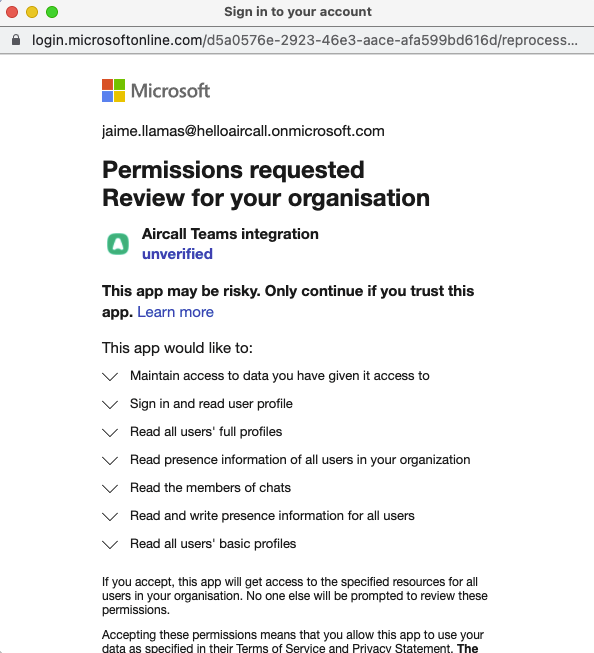Expand the Sign in and read user profile chevron

tap(110, 404)
